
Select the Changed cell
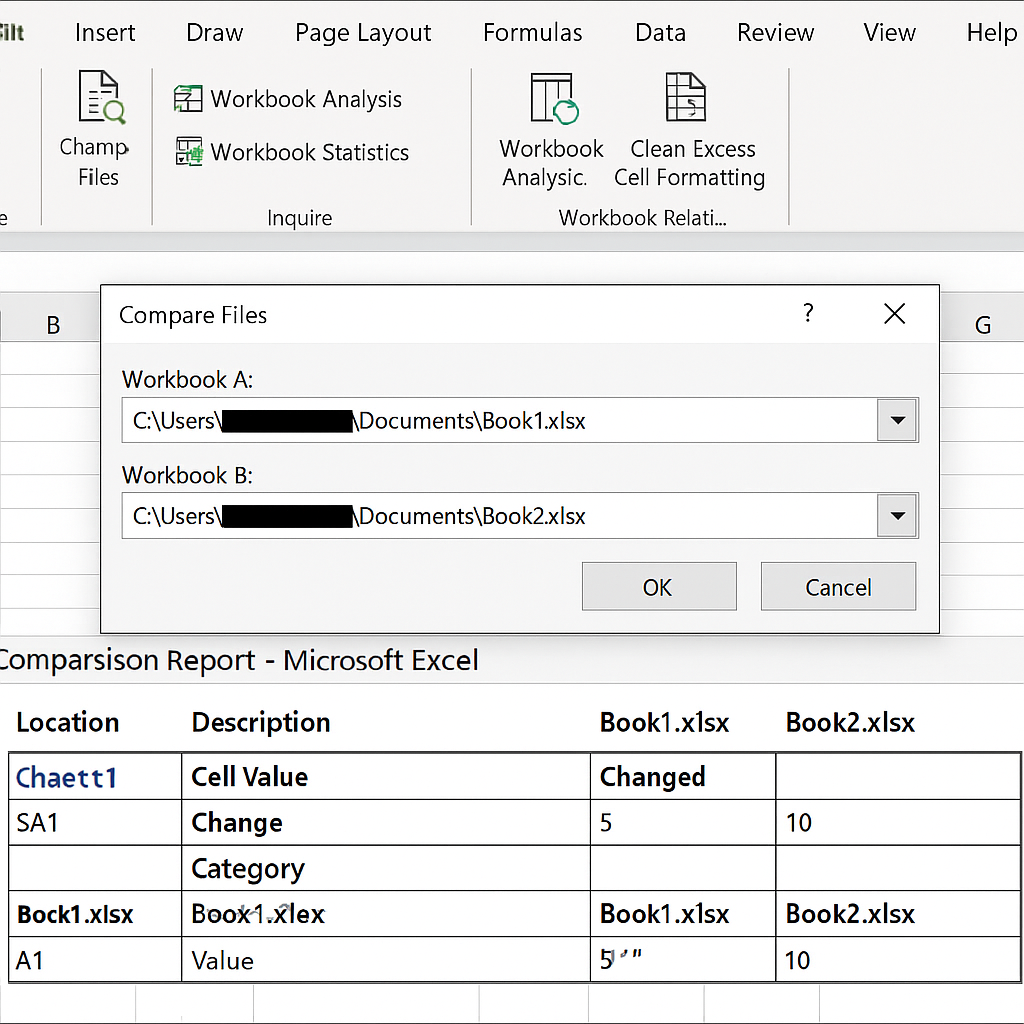(683, 776)
